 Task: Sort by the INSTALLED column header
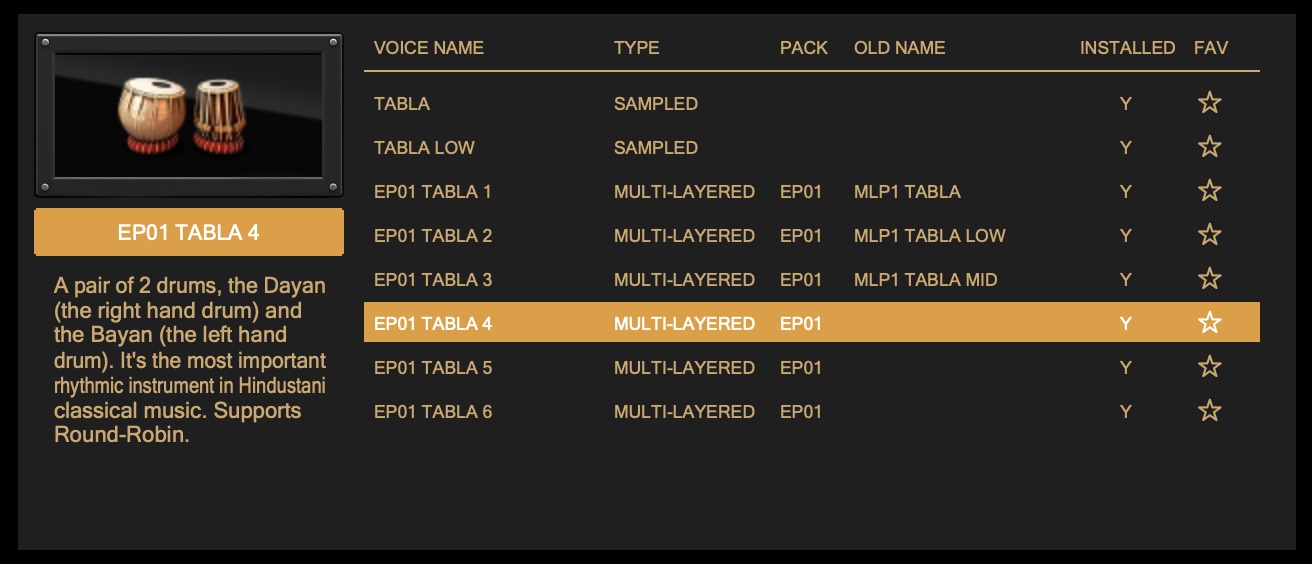(1126, 48)
